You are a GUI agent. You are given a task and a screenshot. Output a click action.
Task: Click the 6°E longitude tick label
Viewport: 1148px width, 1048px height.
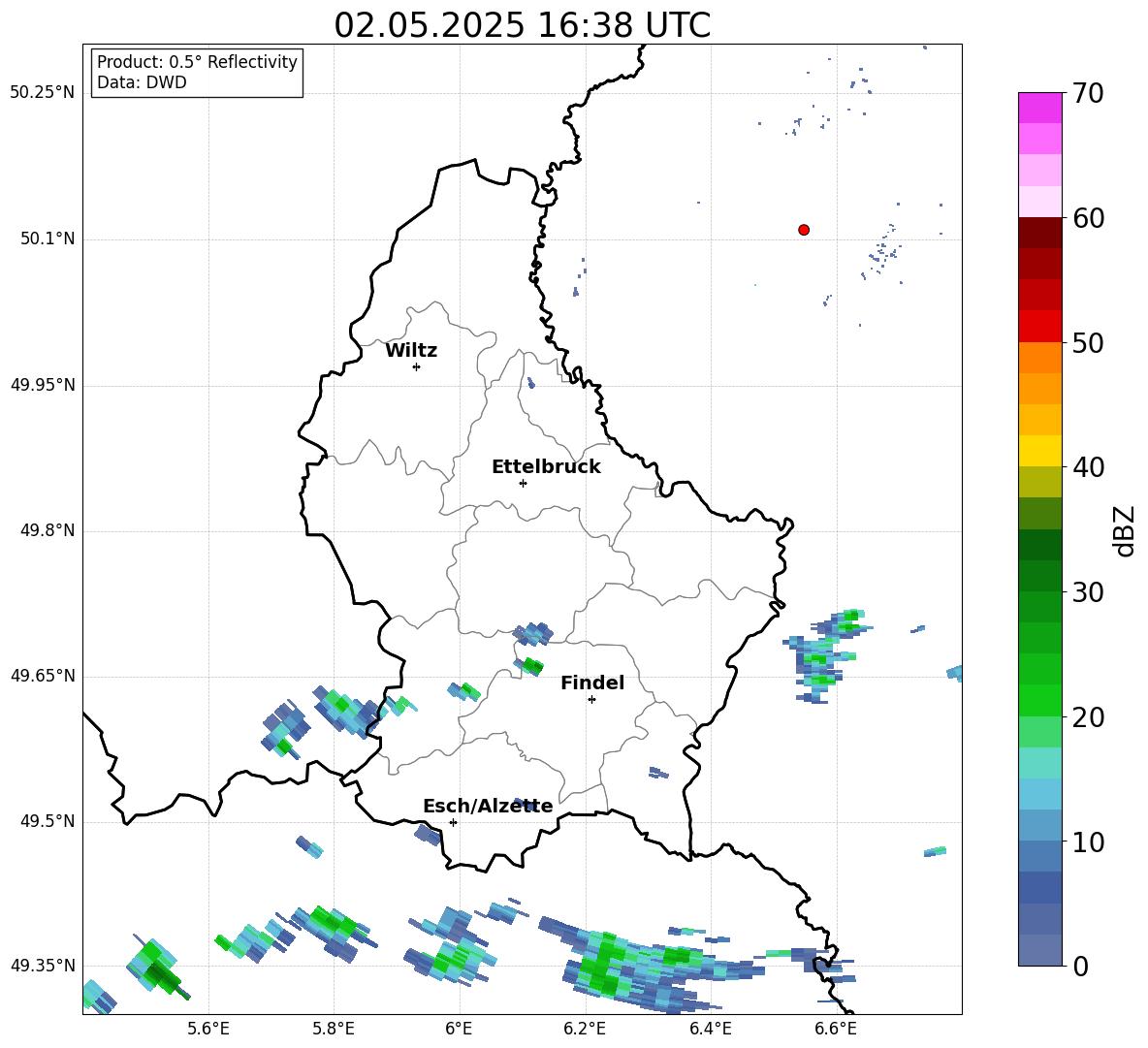(x=459, y=1029)
